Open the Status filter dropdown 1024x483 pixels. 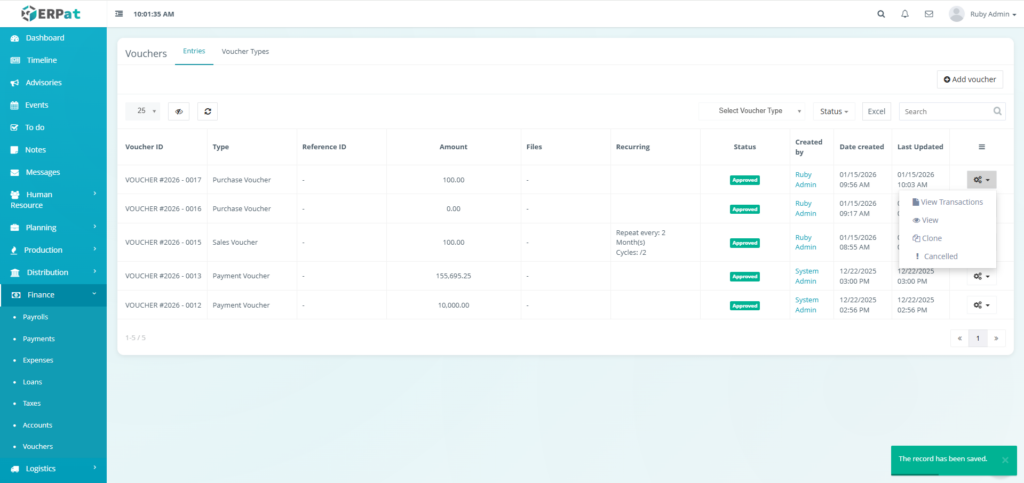pos(834,112)
